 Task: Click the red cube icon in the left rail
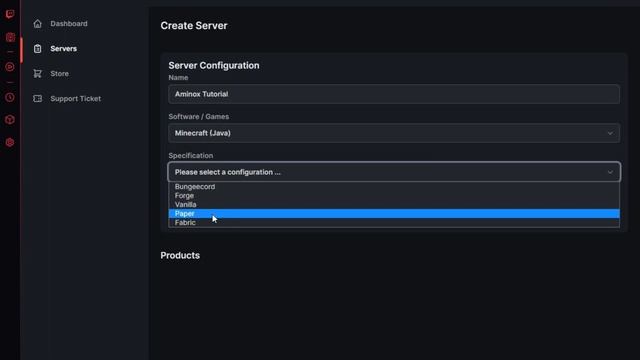(x=10, y=120)
